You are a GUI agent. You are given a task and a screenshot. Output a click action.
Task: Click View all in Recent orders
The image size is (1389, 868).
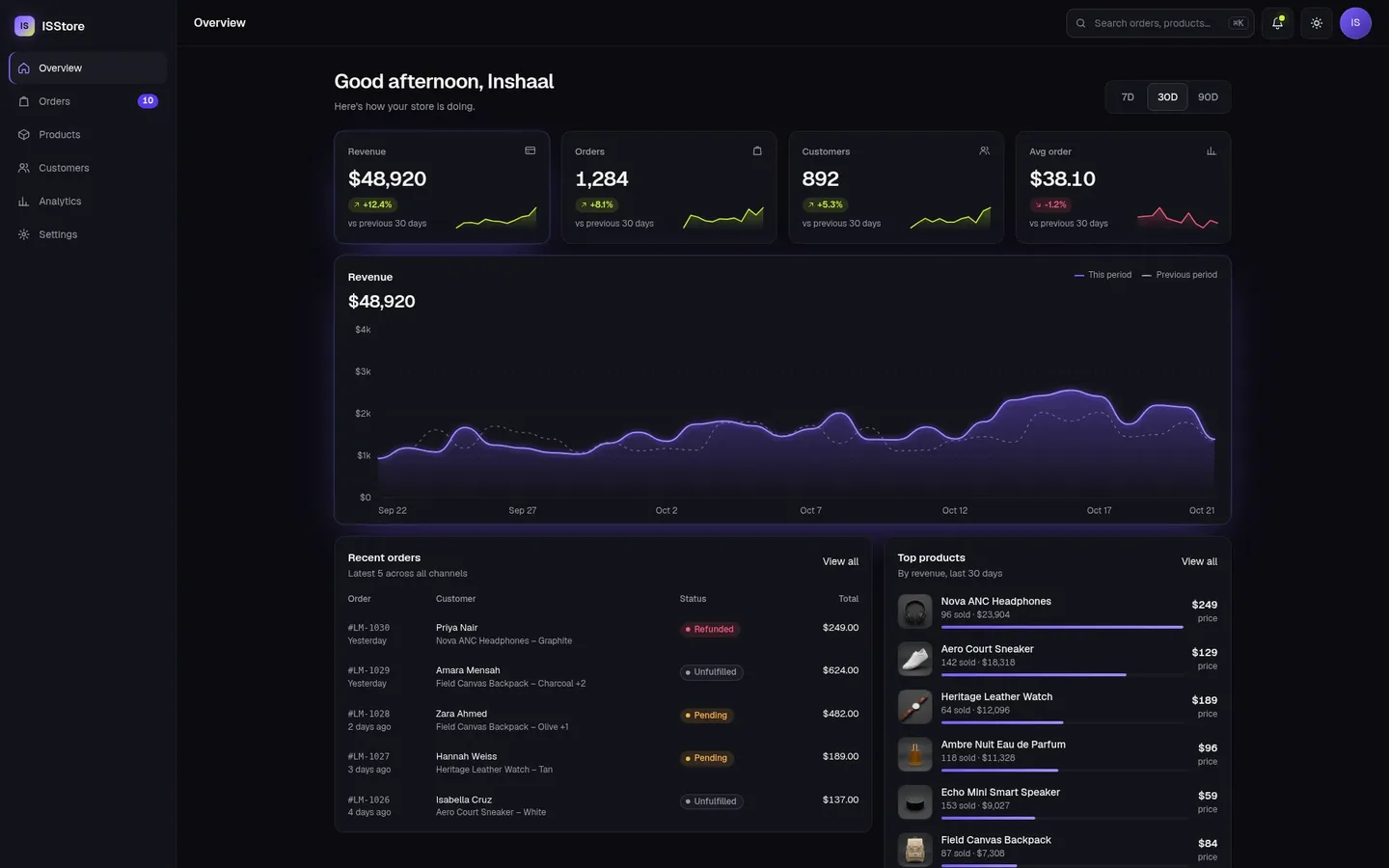840,561
